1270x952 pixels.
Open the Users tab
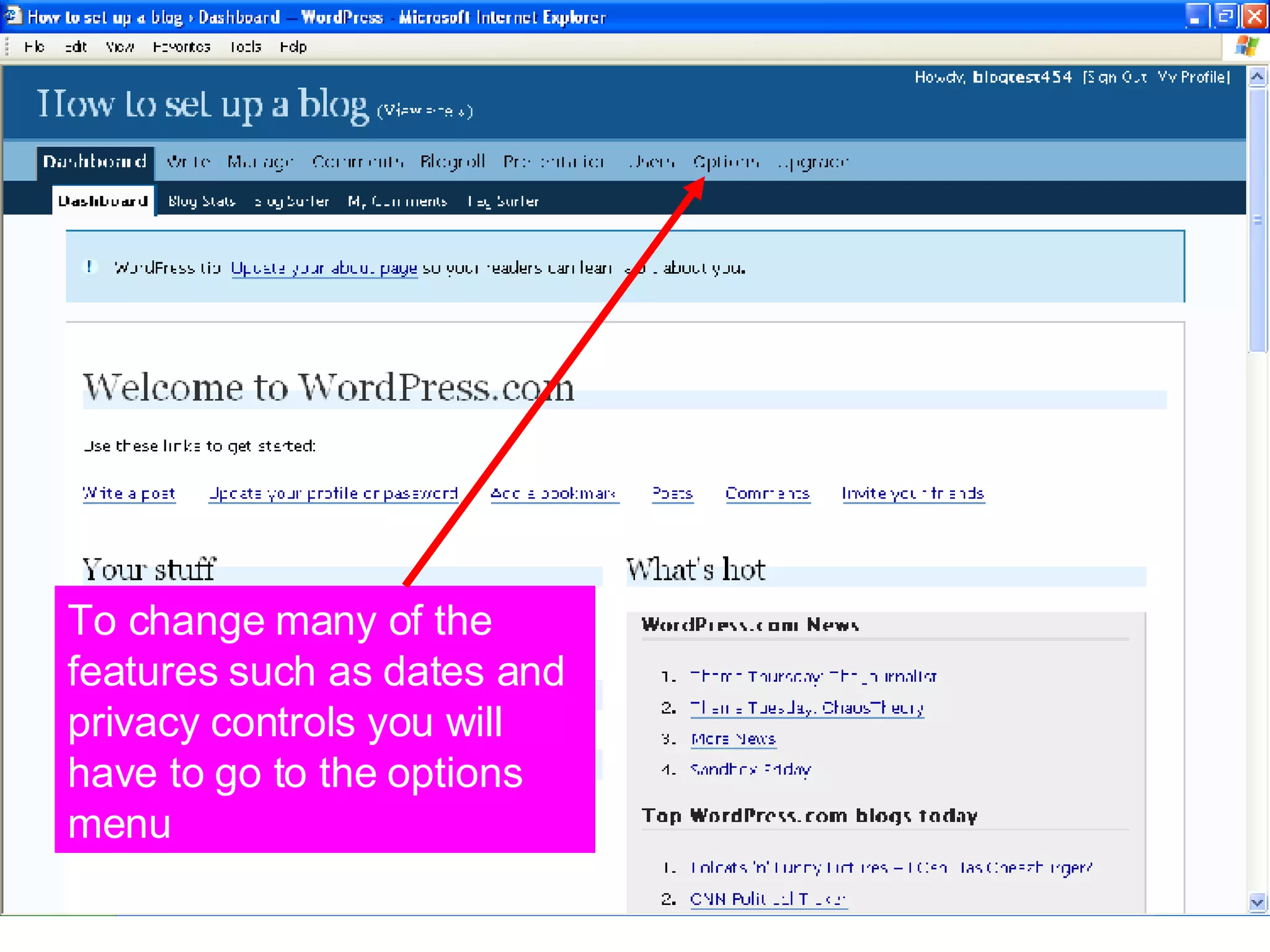point(651,162)
